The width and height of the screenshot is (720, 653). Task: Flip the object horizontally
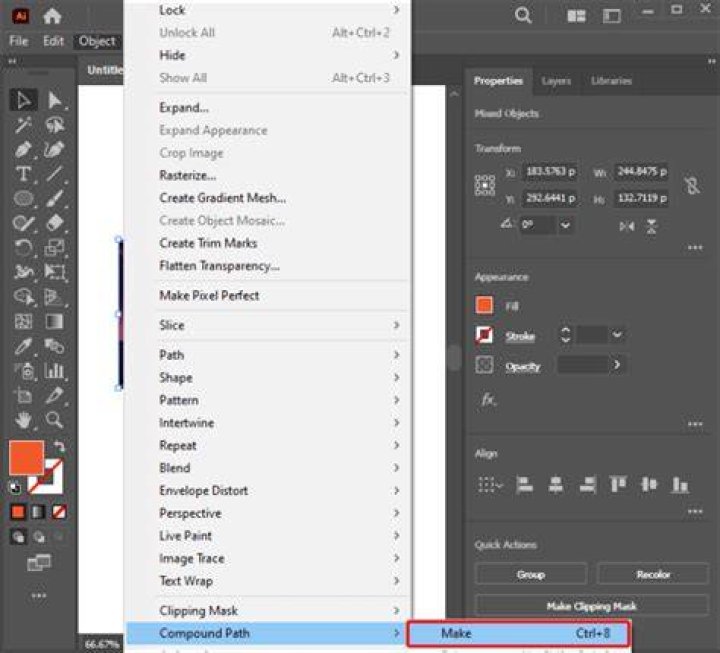627,226
